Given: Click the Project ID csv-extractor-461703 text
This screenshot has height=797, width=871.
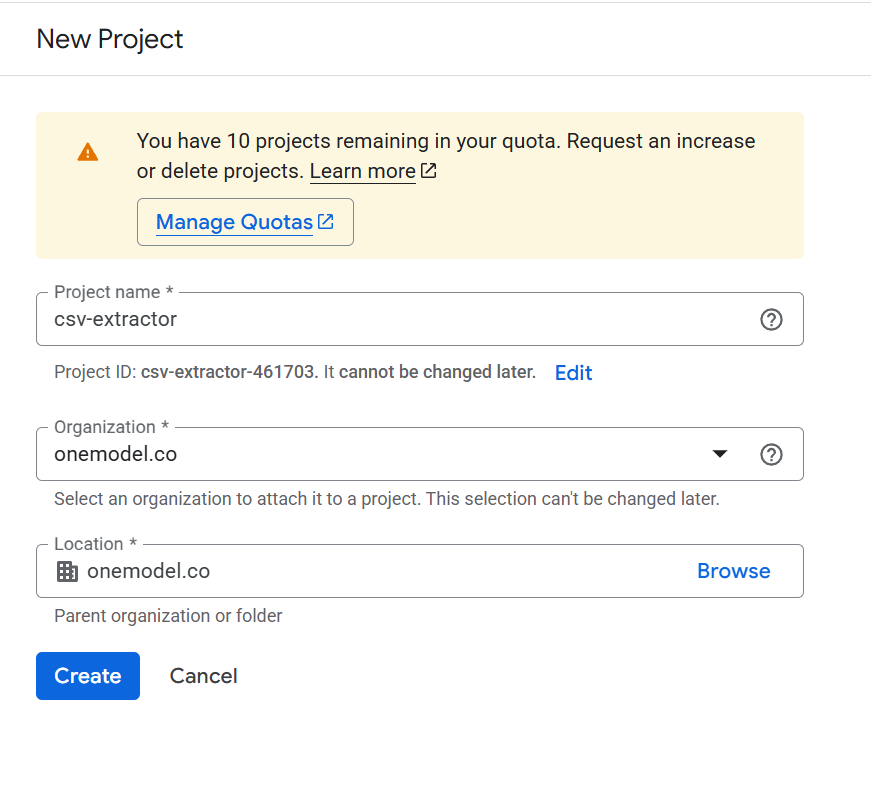Looking at the screenshot, I should coord(229,373).
